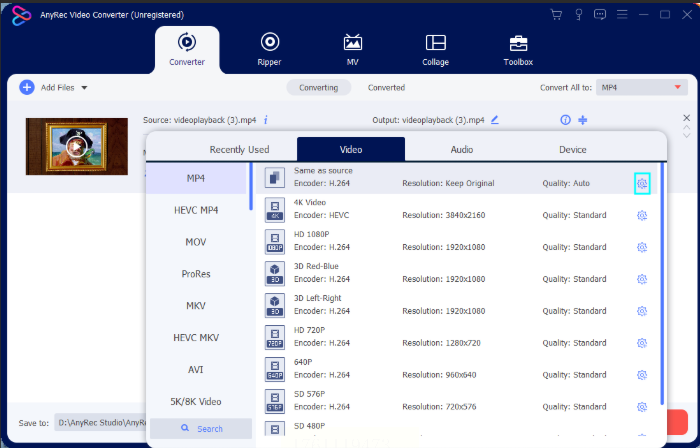Expand the Convert All to MP4 dropdown
This screenshot has height=448, width=700.
tap(639, 88)
